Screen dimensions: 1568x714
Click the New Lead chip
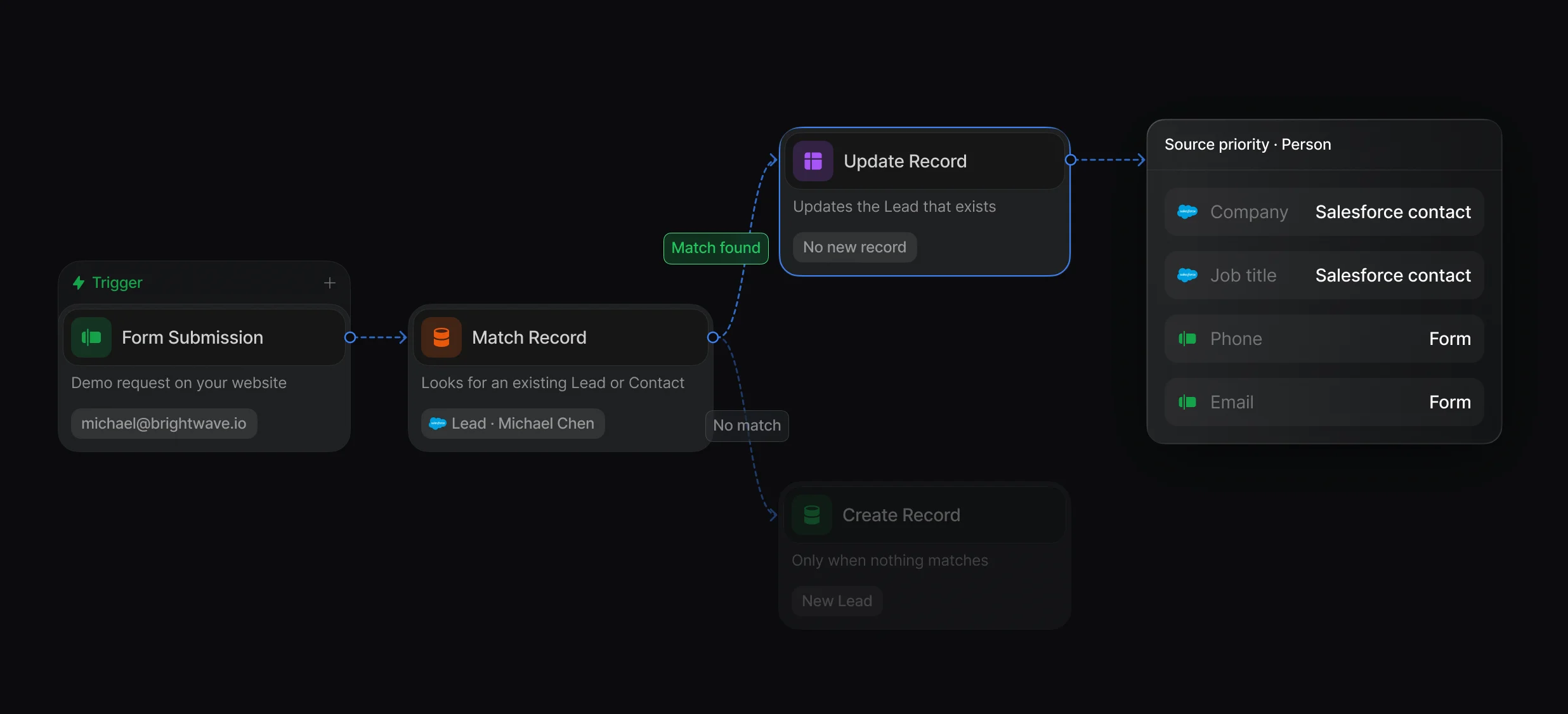(x=837, y=601)
